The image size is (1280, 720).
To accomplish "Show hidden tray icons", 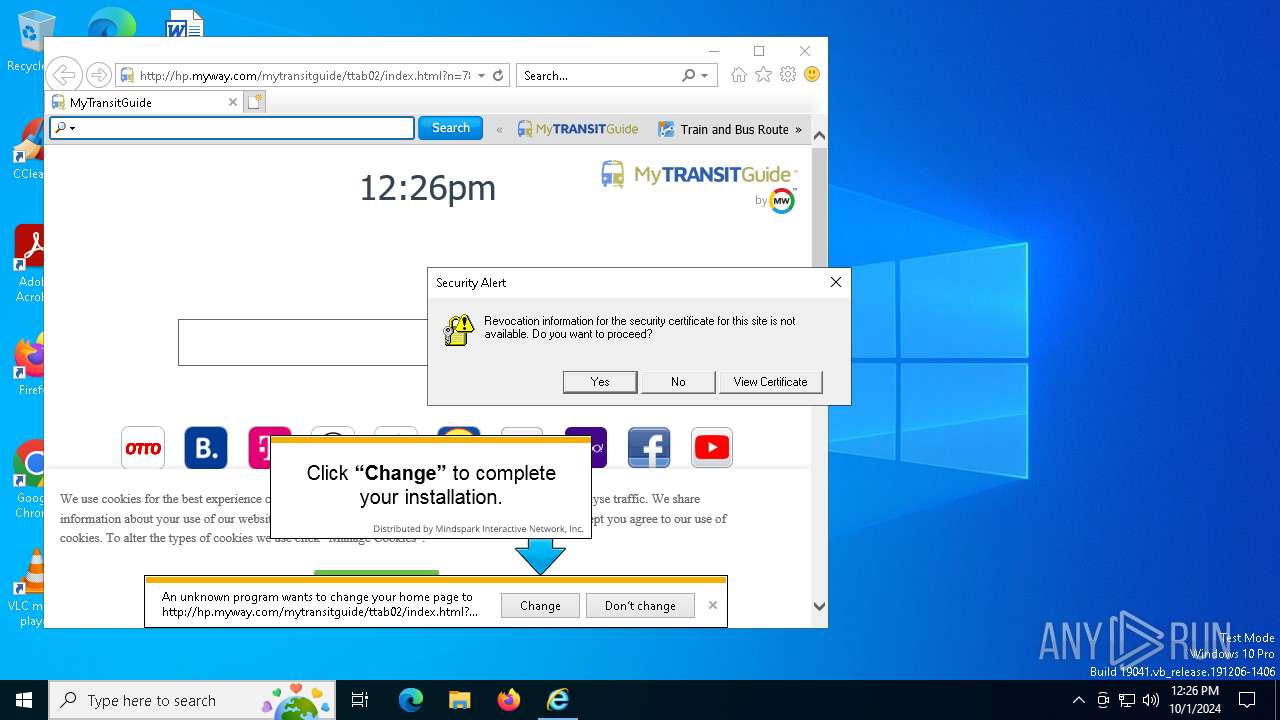I will 1078,700.
